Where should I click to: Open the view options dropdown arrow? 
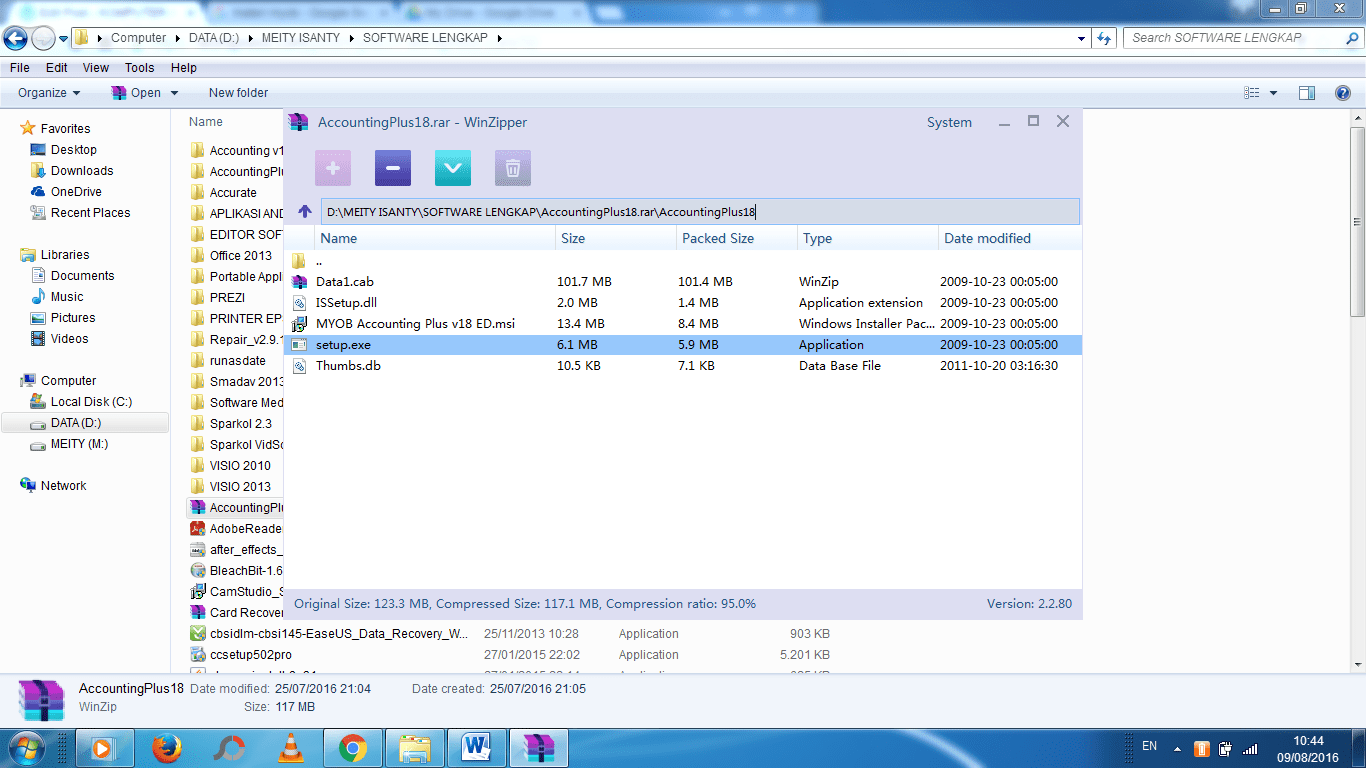pos(1273,93)
